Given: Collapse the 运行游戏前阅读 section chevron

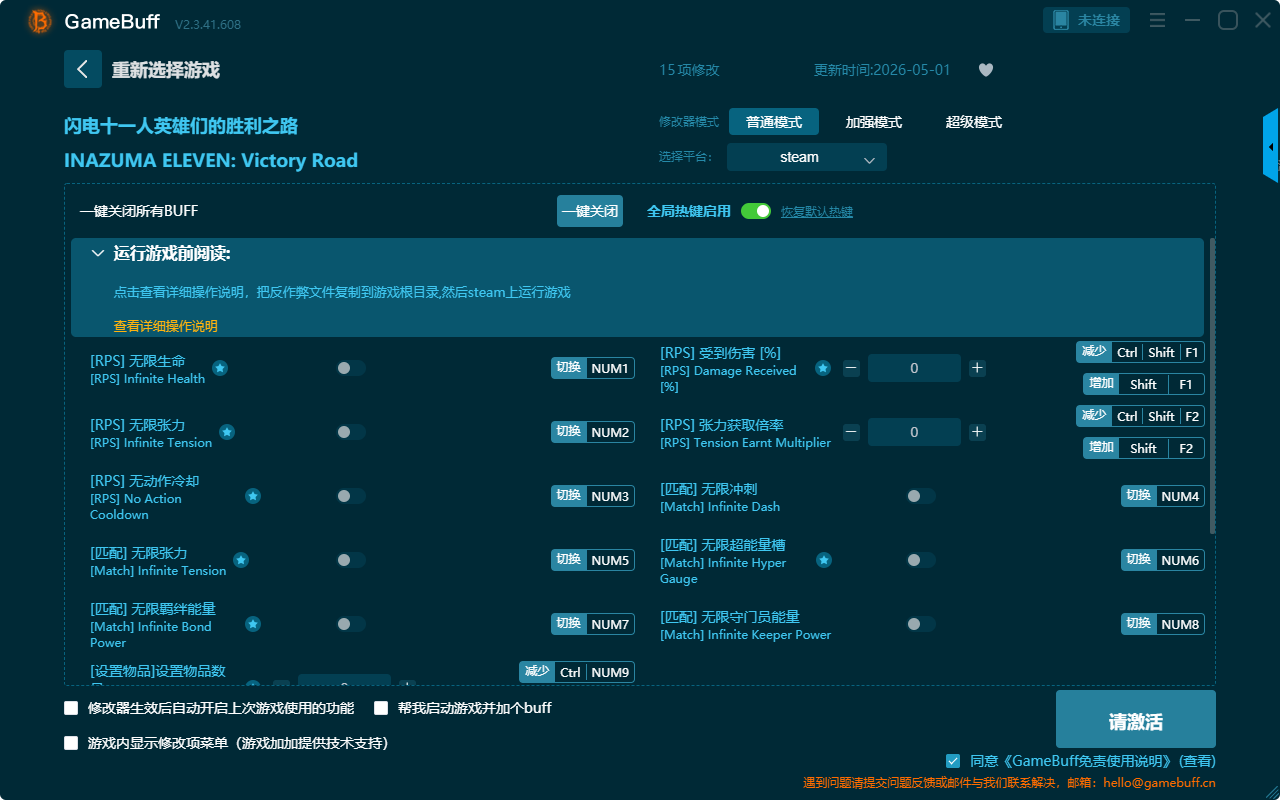Looking at the screenshot, I should tap(98, 254).
